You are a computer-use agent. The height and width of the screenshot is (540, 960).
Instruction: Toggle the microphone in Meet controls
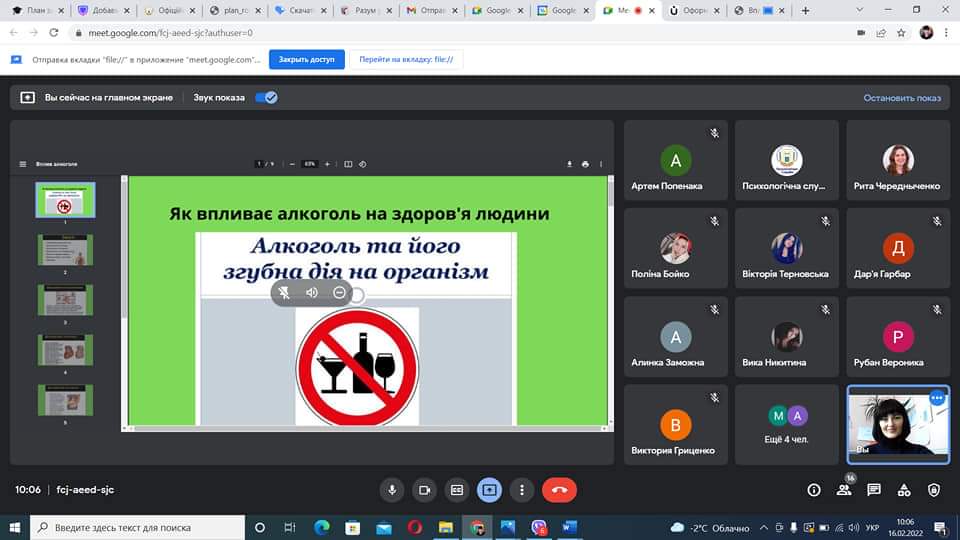[x=392, y=490]
